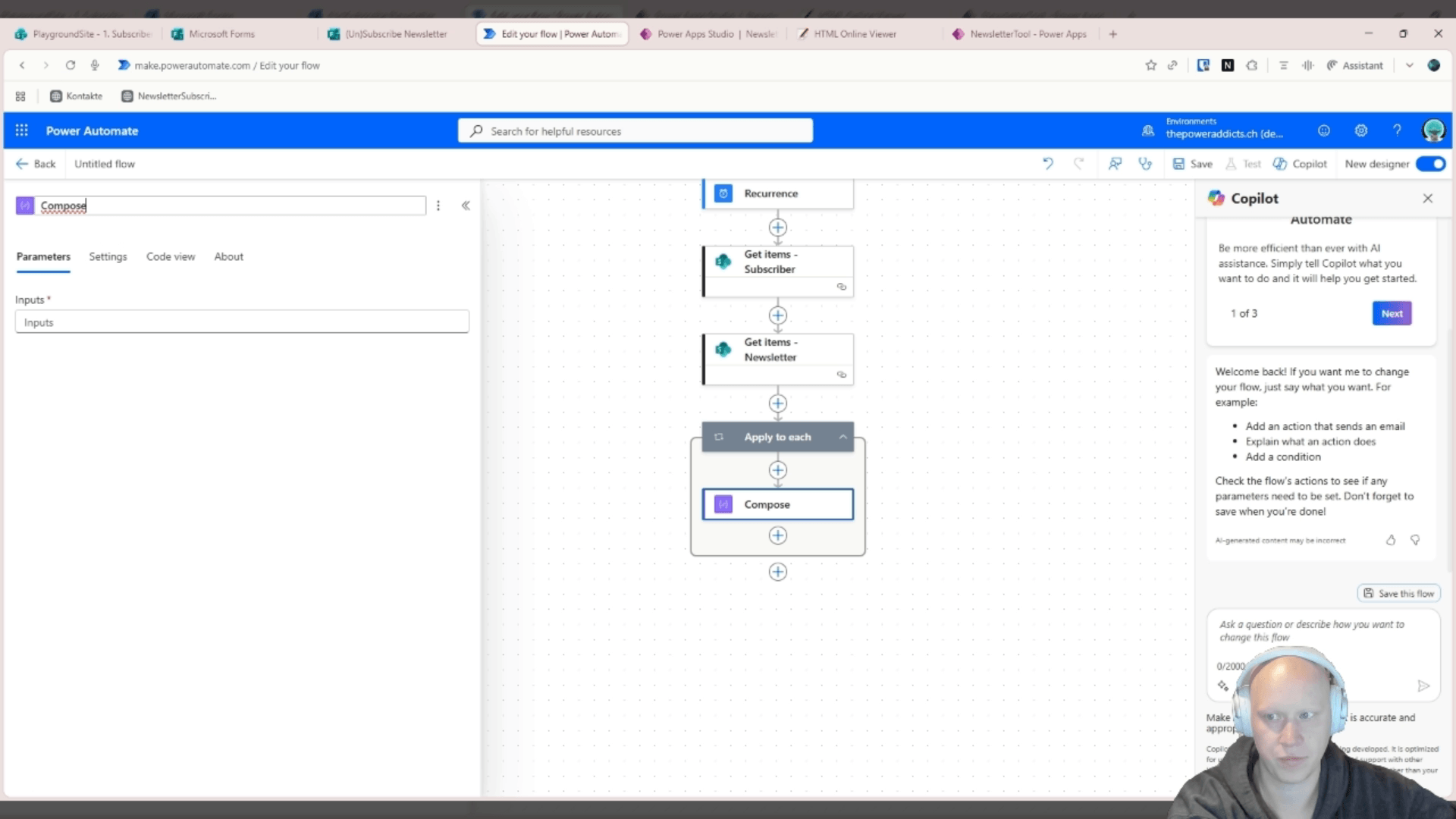Open the help question mark icon
The image size is (1456, 819).
1397,130
